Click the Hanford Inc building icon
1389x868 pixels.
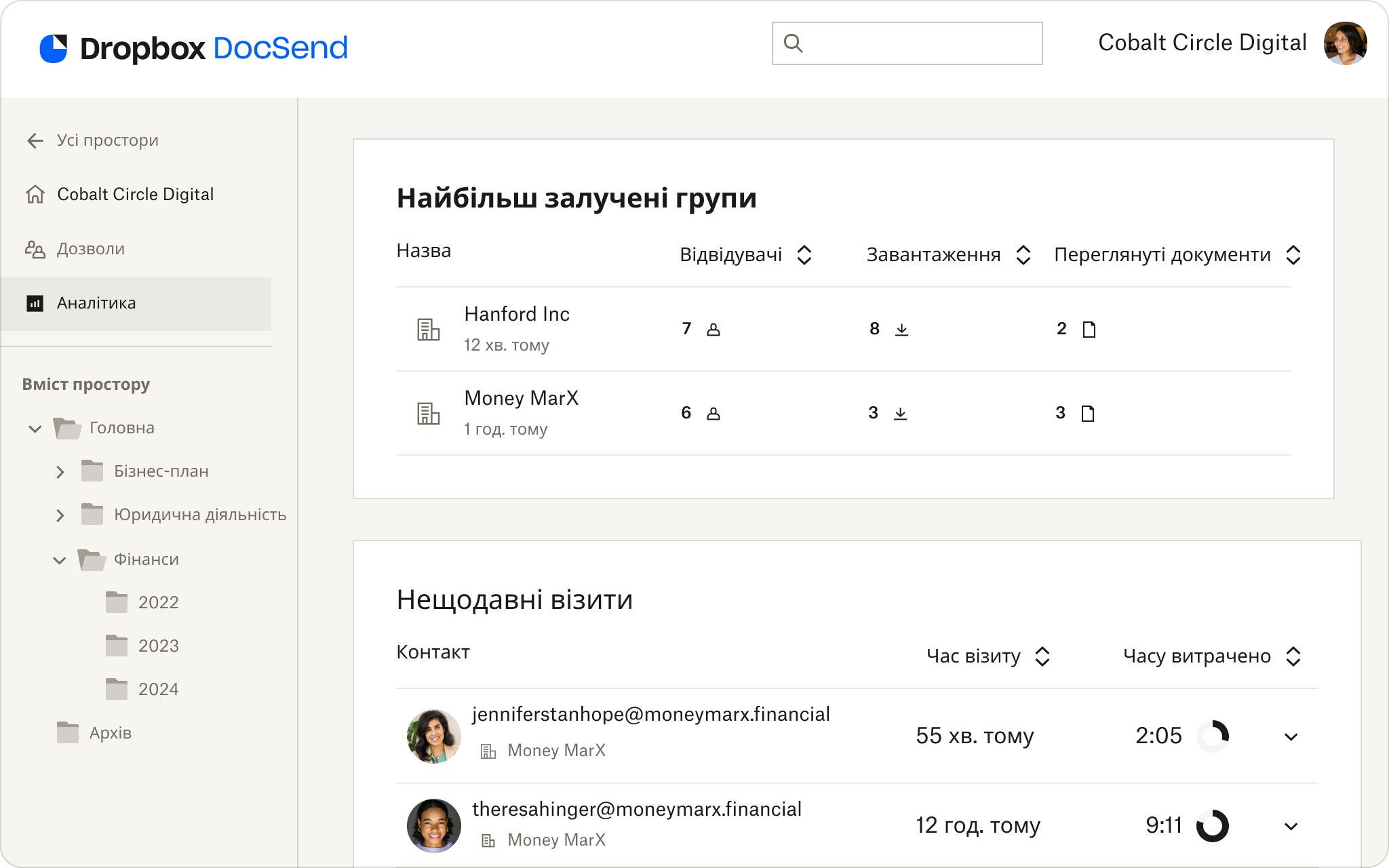pos(428,330)
